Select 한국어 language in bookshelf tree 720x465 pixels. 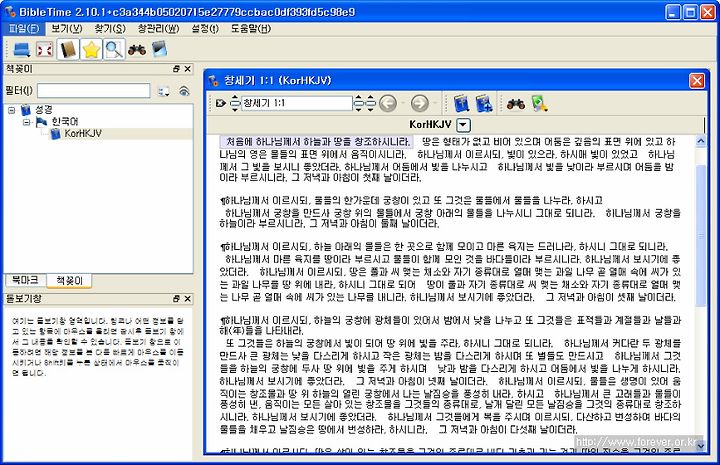tap(65, 122)
